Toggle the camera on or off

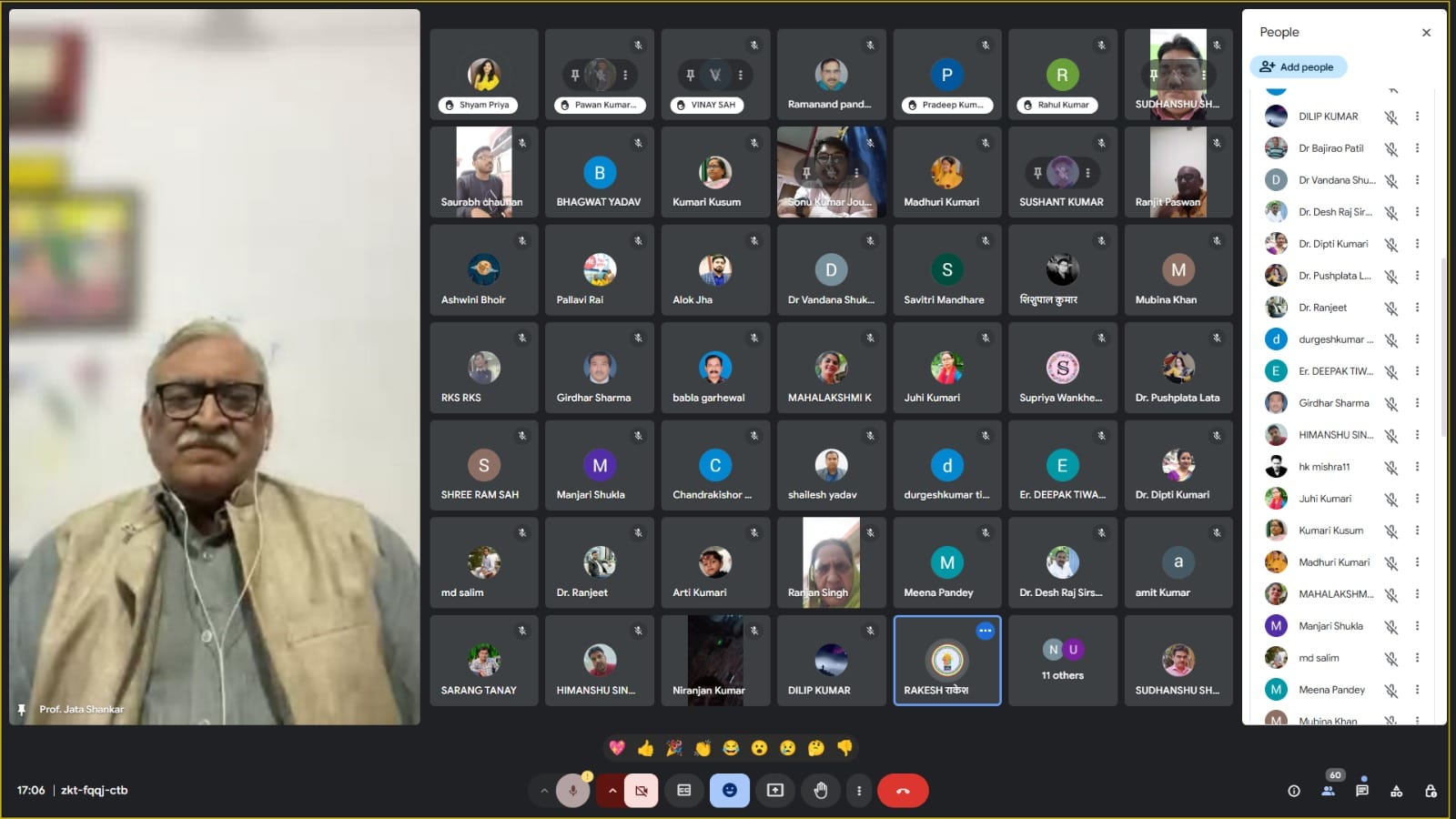click(x=641, y=791)
